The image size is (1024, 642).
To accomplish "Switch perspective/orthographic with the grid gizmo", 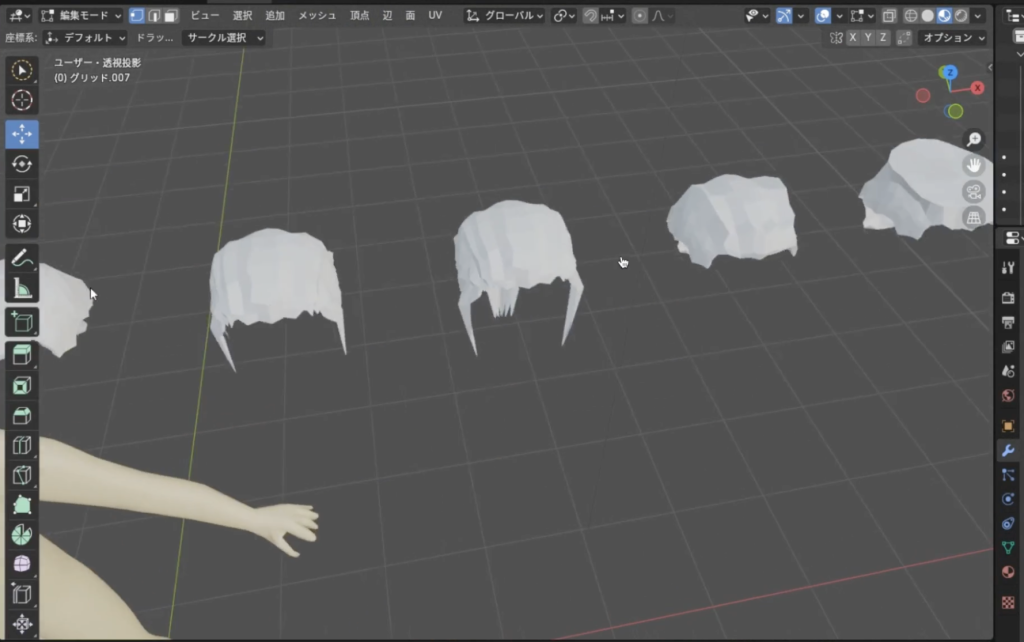I will point(974,217).
